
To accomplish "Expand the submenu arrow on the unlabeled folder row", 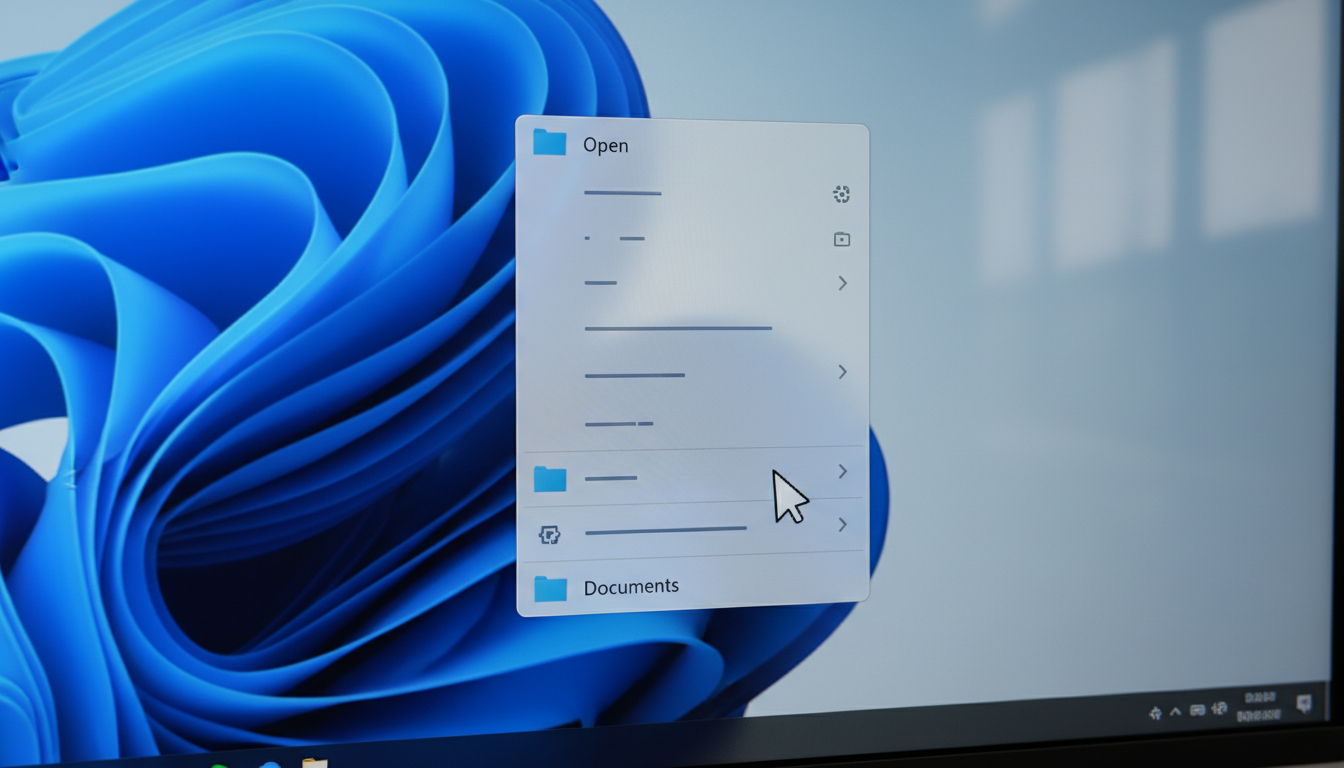I will [842, 471].
